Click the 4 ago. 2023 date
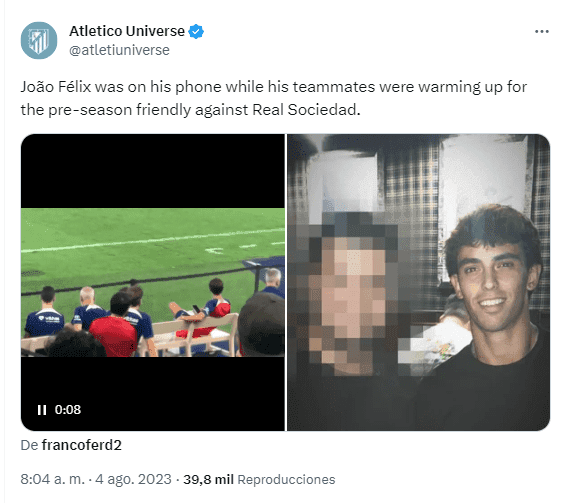This screenshot has width=566, height=503. pyautogui.click(x=133, y=480)
